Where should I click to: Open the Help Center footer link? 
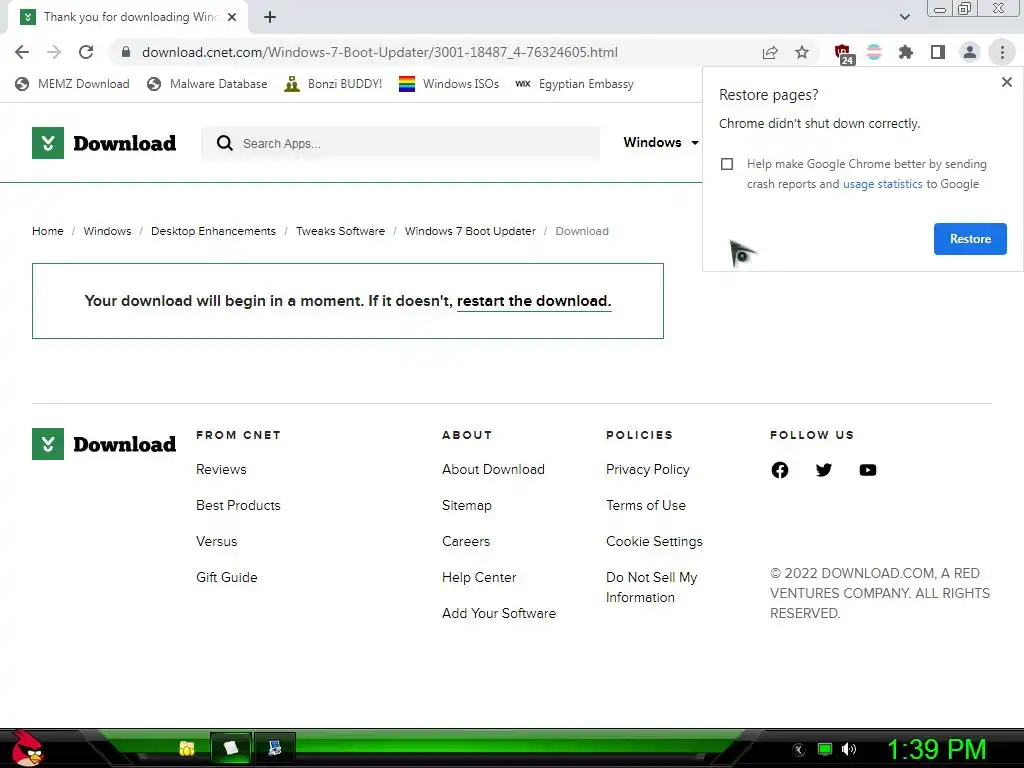pyautogui.click(x=479, y=577)
